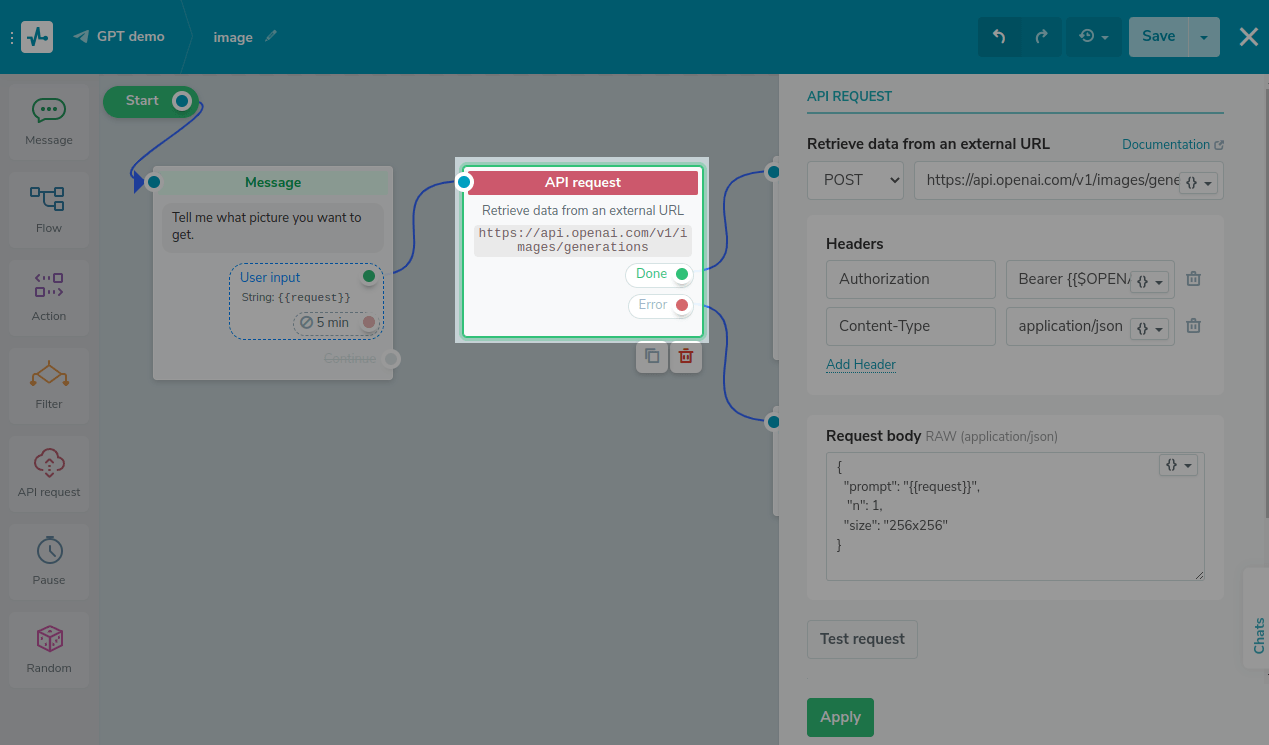Delete the selected API request node
The width and height of the screenshot is (1269, 745).
tap(686, 357)
